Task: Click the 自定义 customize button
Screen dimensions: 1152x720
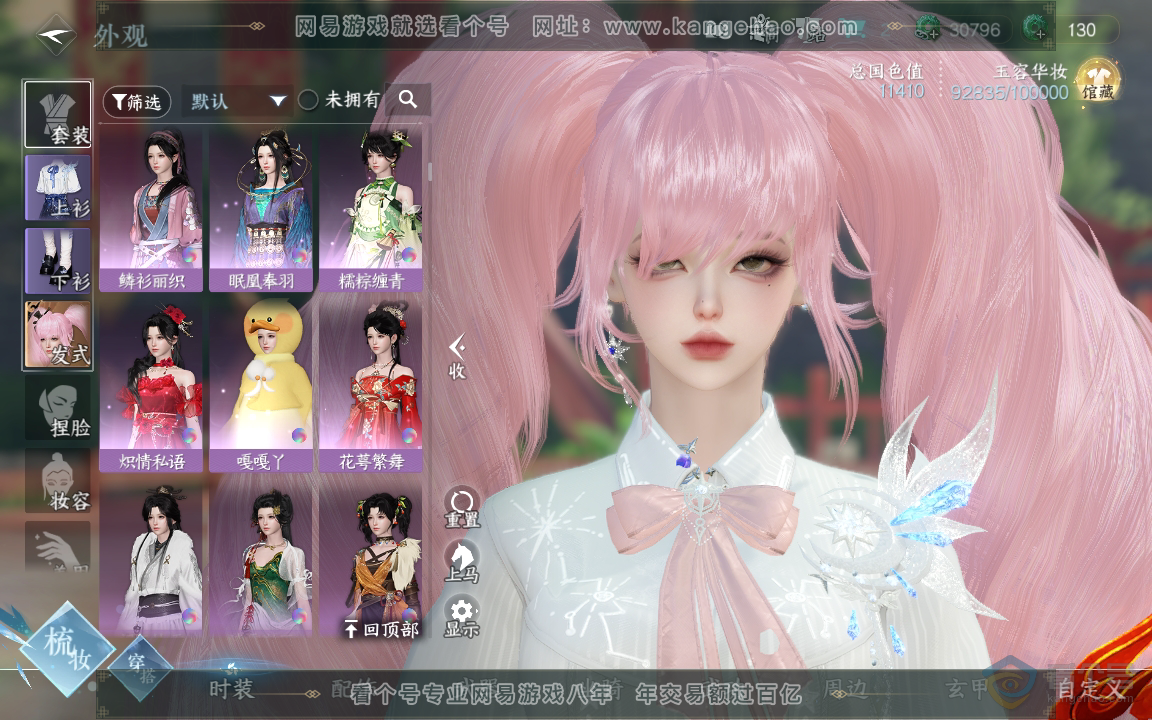Action: tap(1092, 688)
